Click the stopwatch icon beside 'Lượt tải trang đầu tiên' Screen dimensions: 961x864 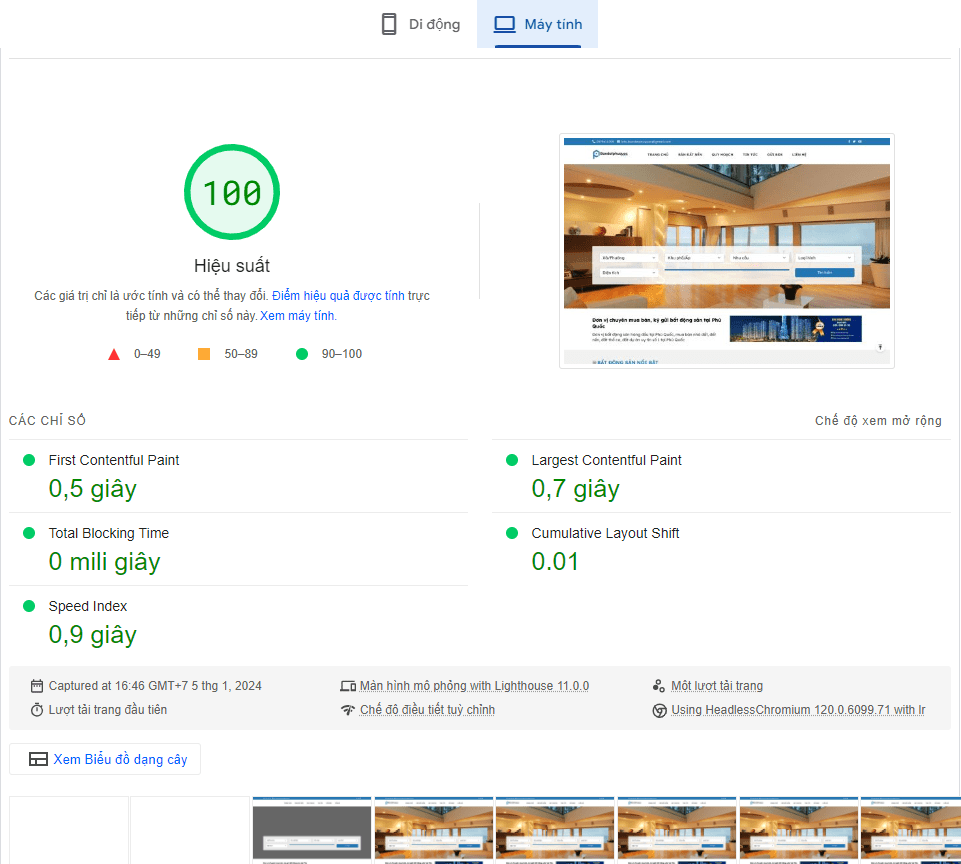37,710
